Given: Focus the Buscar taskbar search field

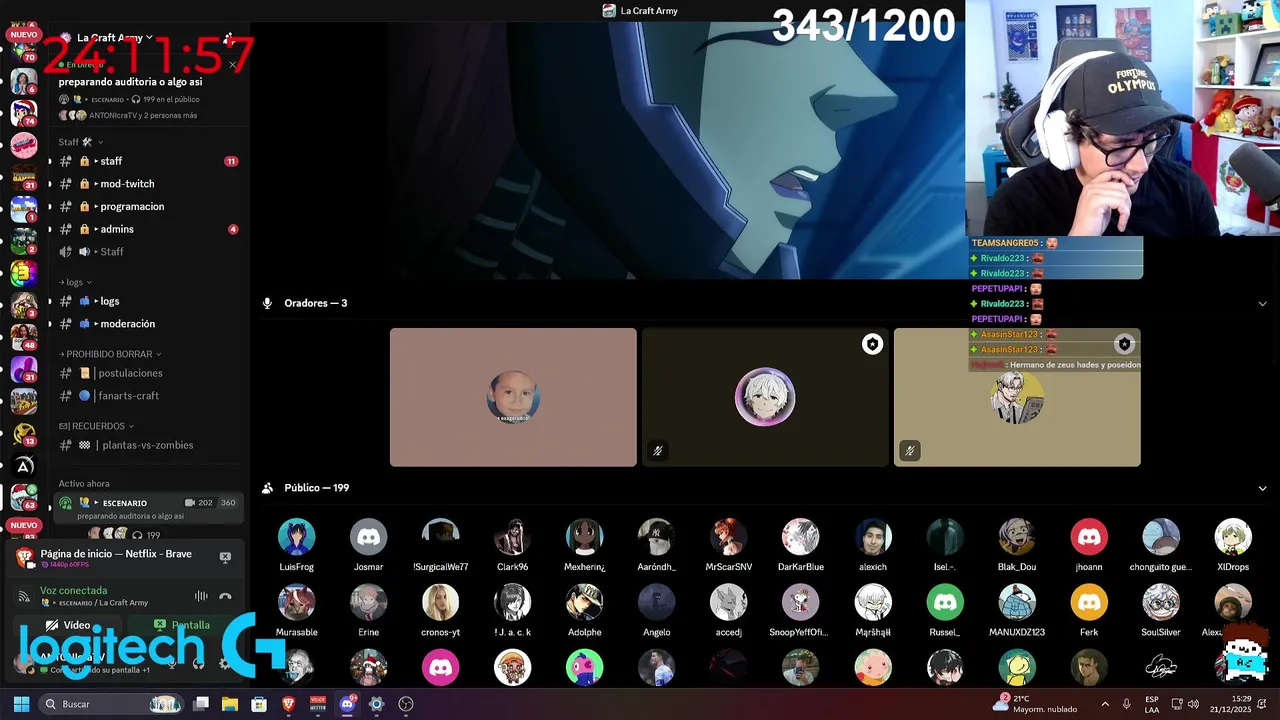Looking at the screenshot, I should 112,704.
